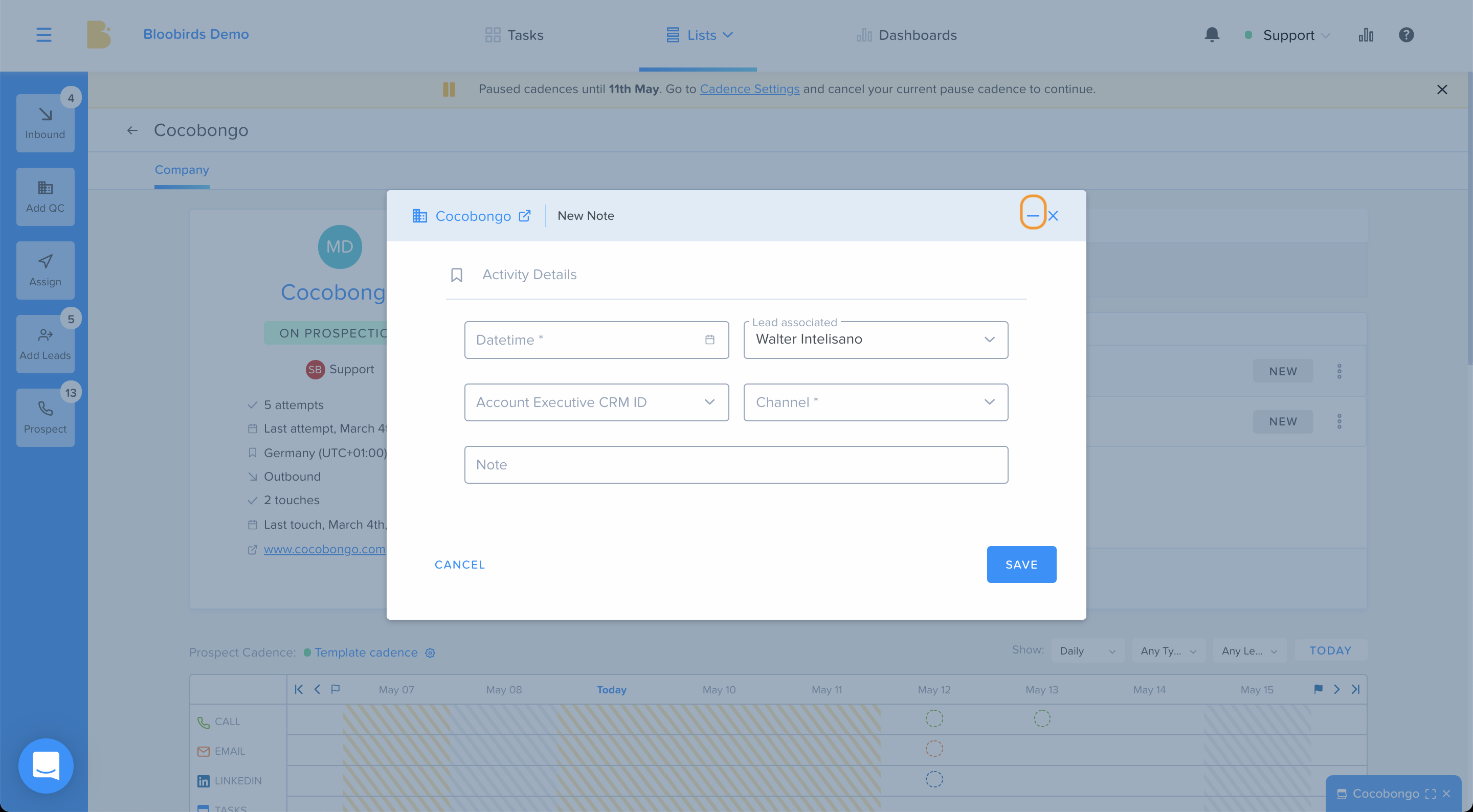Viewport: 1473px width, 812px height.
Task: Click the outlined flag in timeline header
Action: (x=336, y=689)
